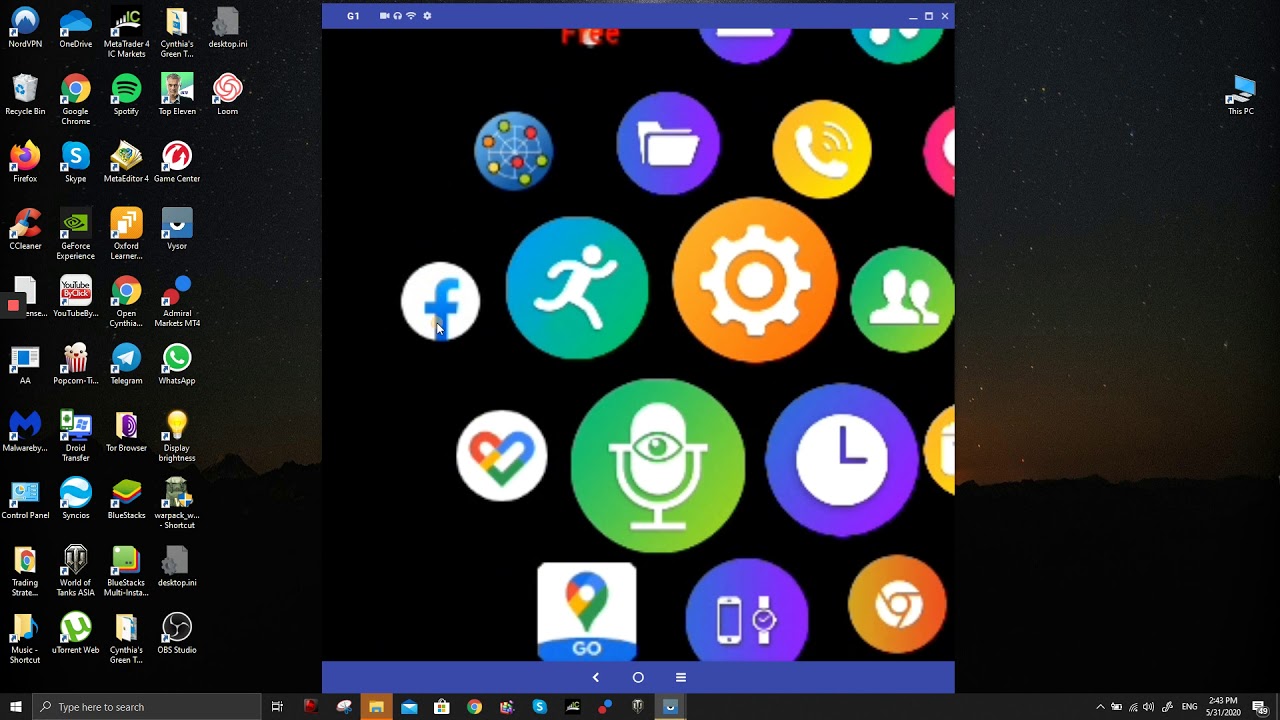
Task: Open the Facebook app on the watch screen
Action: tap(440, 301)
